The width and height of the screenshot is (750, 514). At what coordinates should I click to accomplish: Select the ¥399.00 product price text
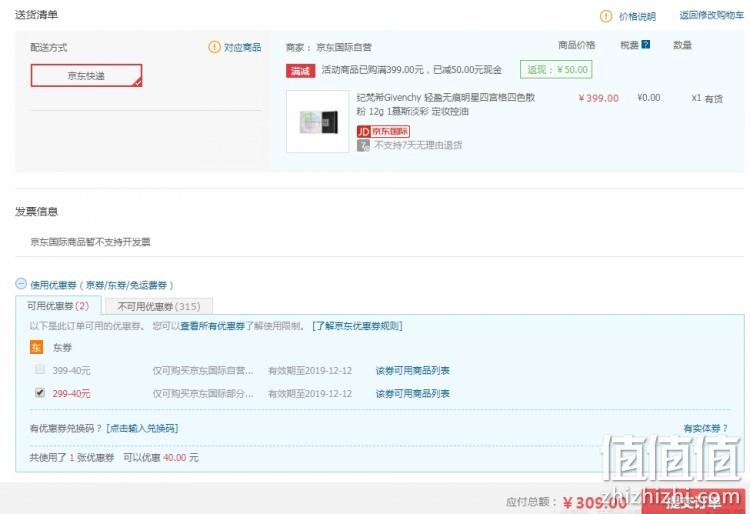pos(598,98)
